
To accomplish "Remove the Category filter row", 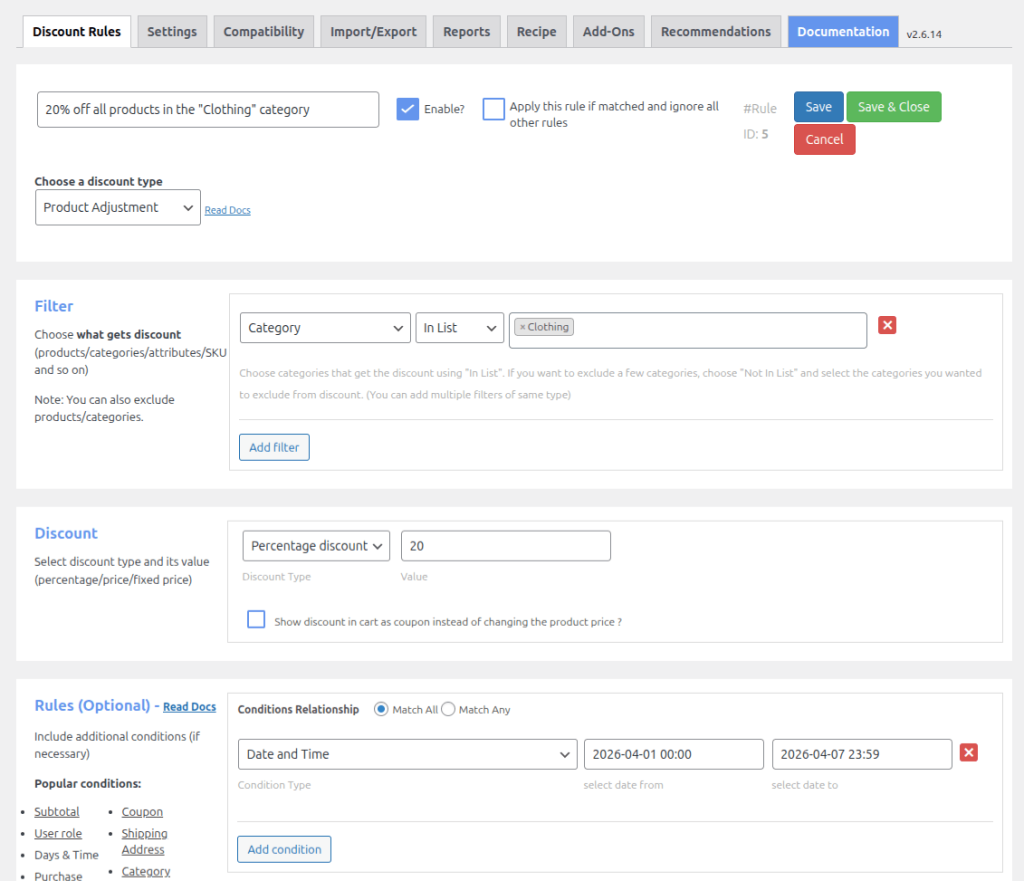I will (887, 324).
